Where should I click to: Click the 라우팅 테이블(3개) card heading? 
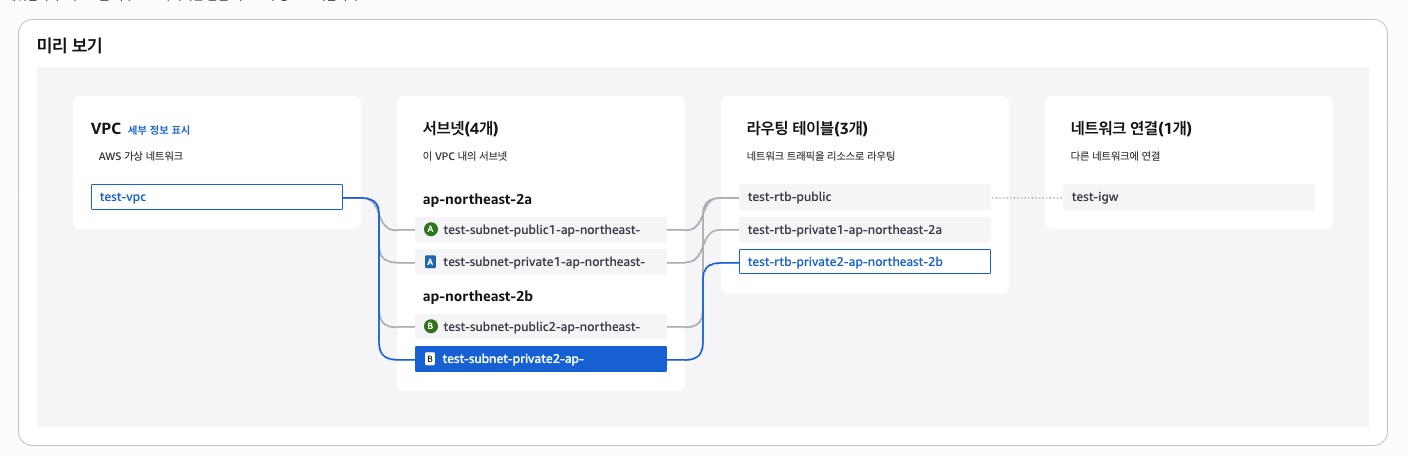pyautogui.click(x=807, y=128)
